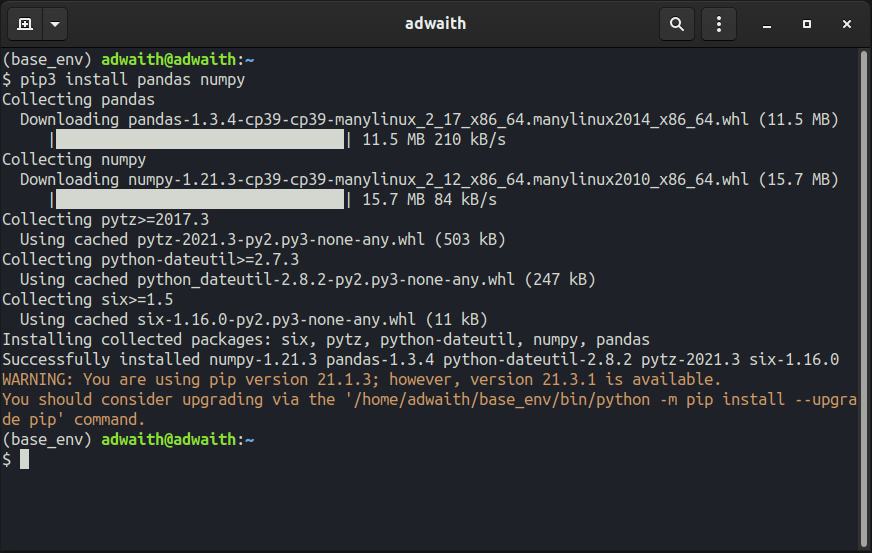Viewport: 872px width, 553px height.
Task: Click '11.5 MB 210 kB/s' text
Action: click(x=434, y=140)
